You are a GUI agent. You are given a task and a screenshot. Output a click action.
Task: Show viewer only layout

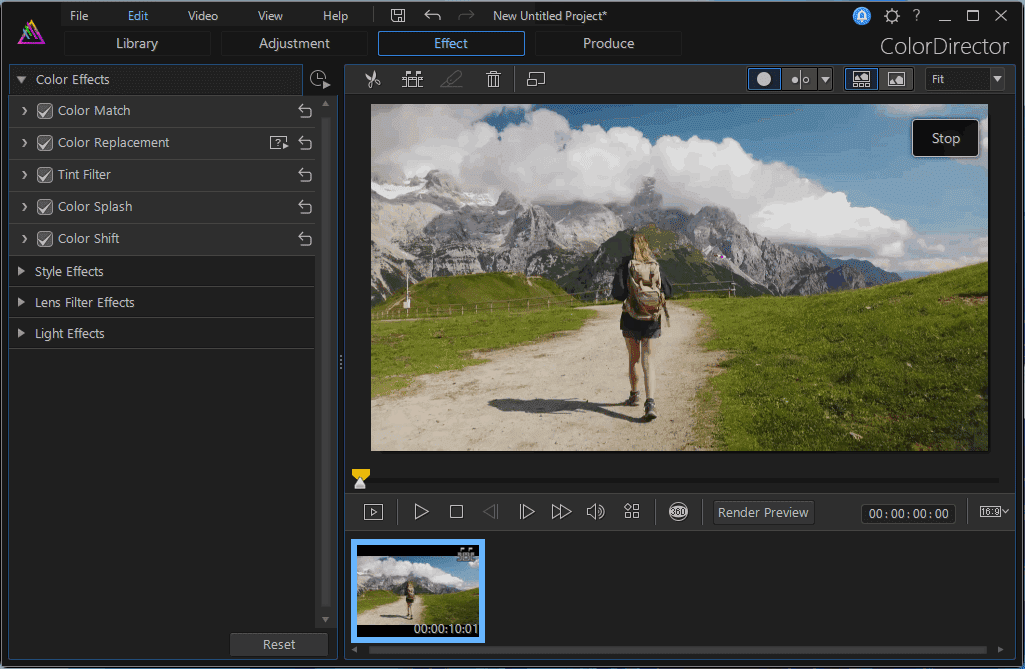pyautogui.click(x=896, y=79)
